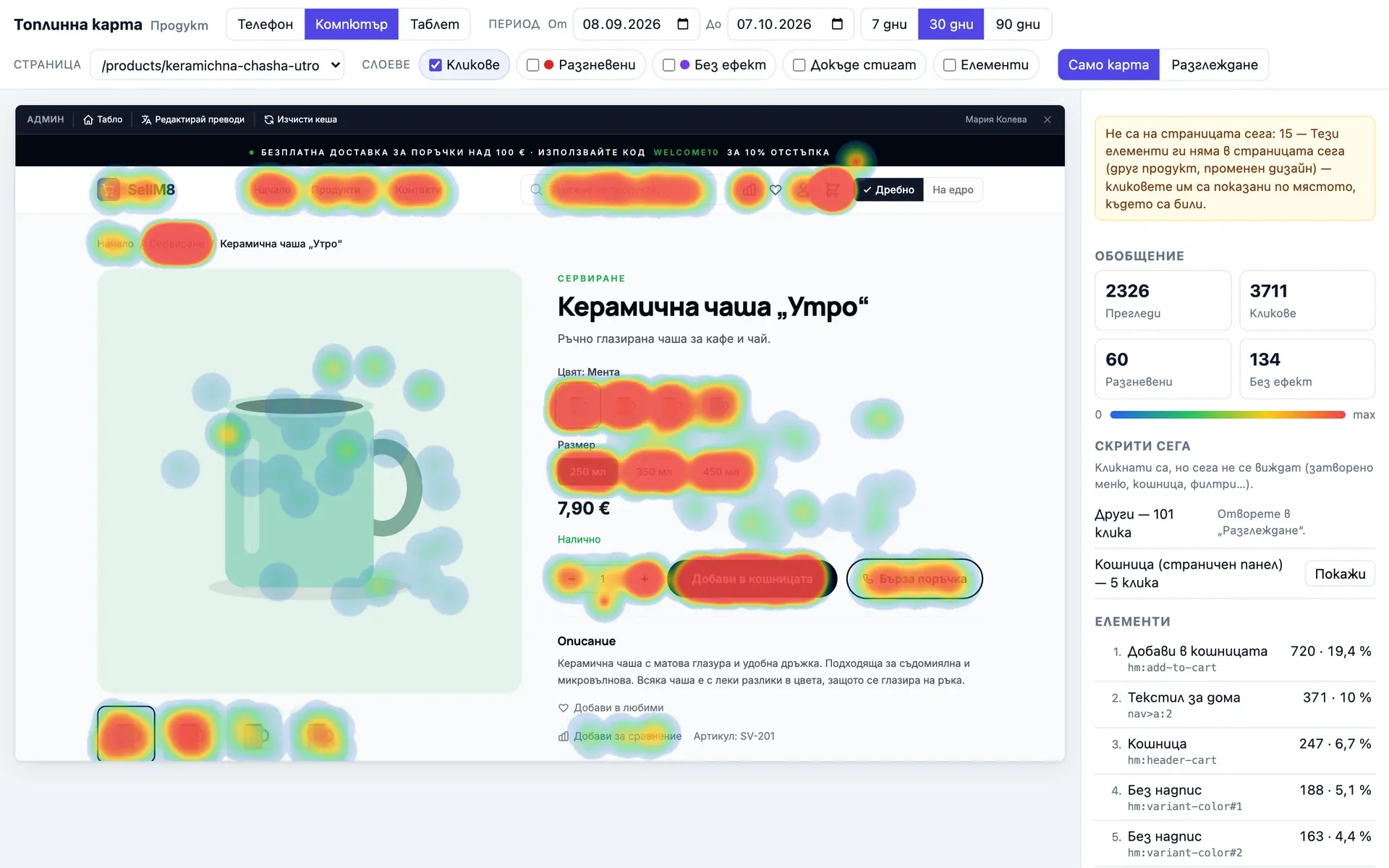The width and height of the screenshot is (1389, 868).
Task: Click the second product thumbnail
Action: tap(190, 733)
